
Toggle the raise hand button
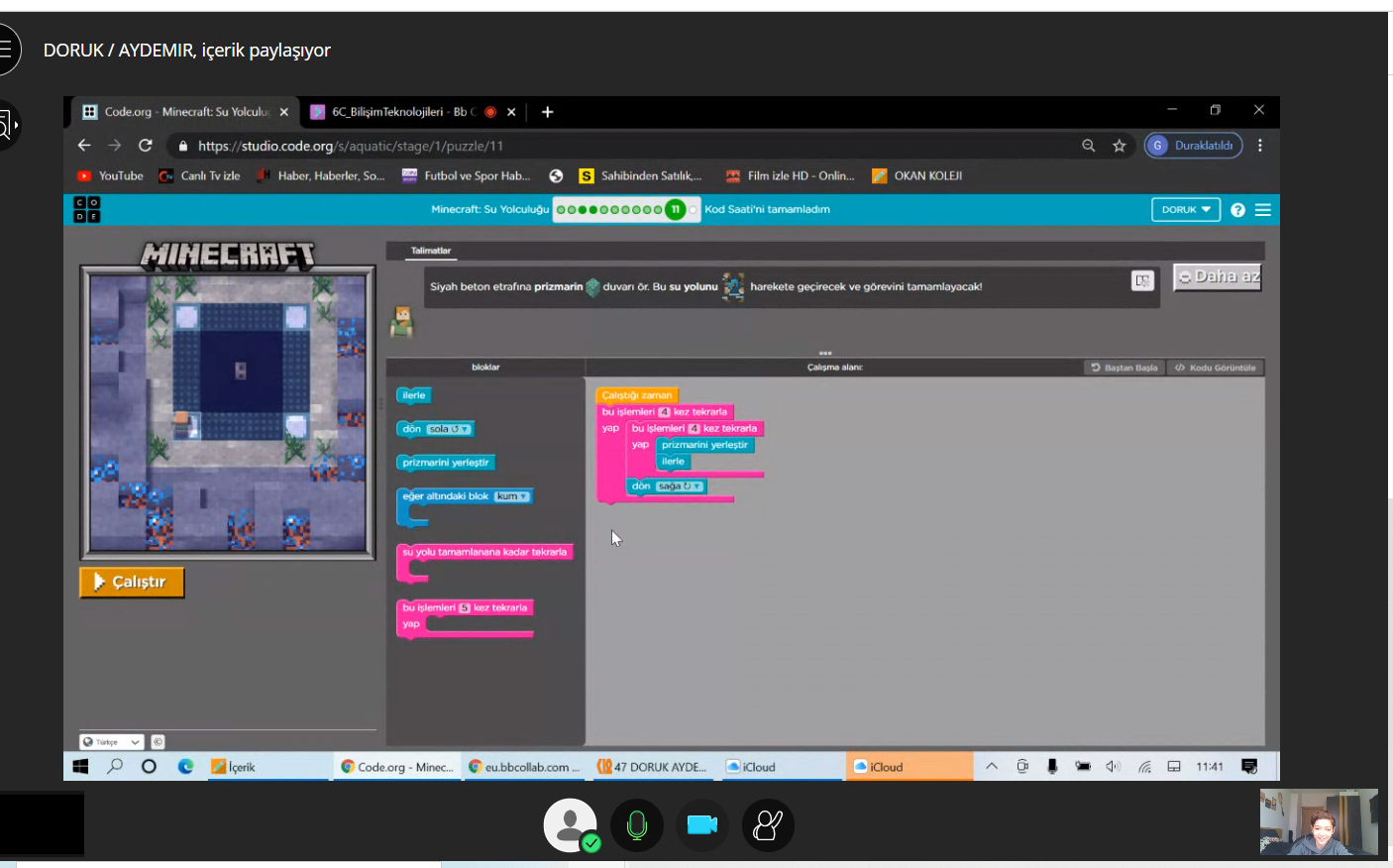768,824
